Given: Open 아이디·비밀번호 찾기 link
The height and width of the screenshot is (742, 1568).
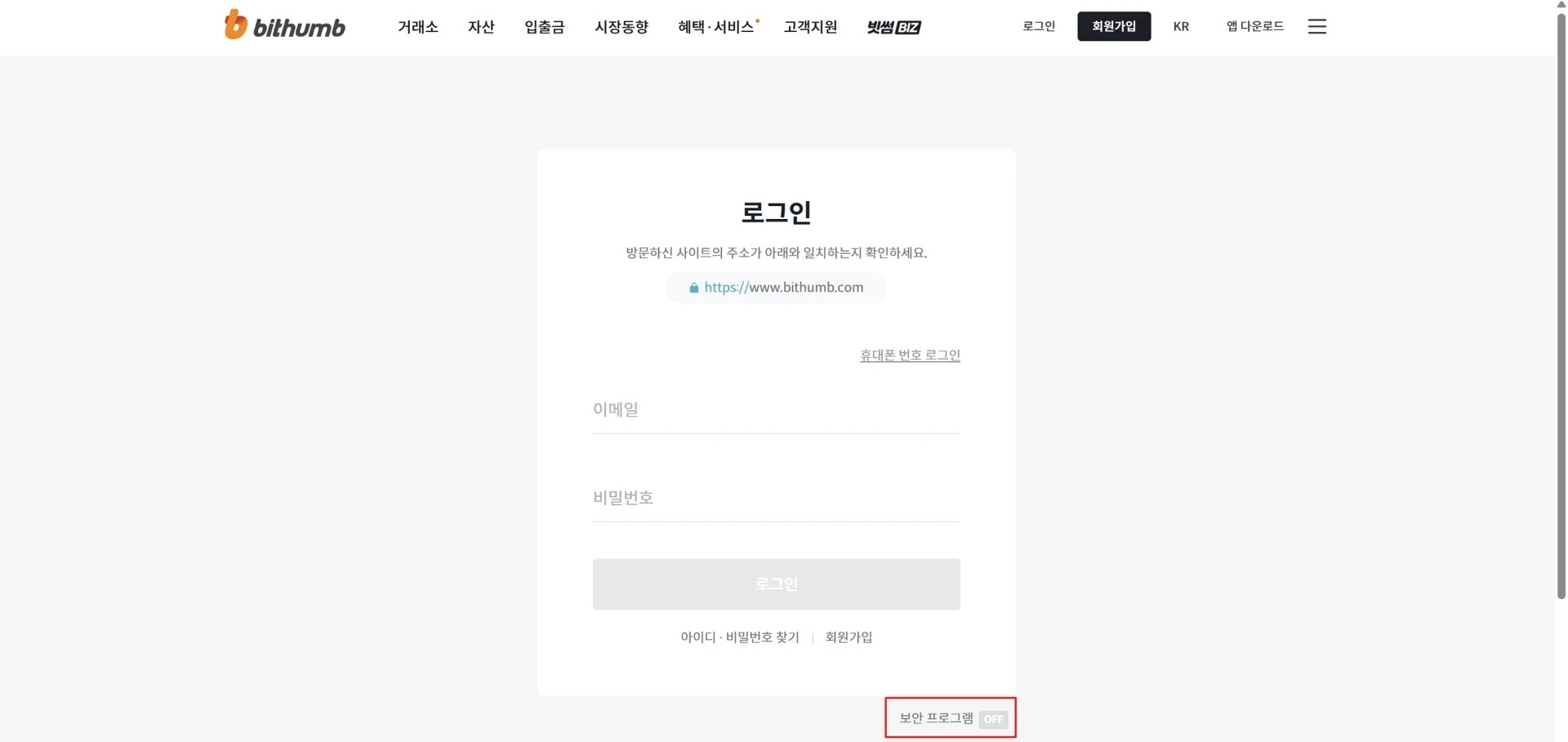Looking at the screenshot, I should coord(740,637).
